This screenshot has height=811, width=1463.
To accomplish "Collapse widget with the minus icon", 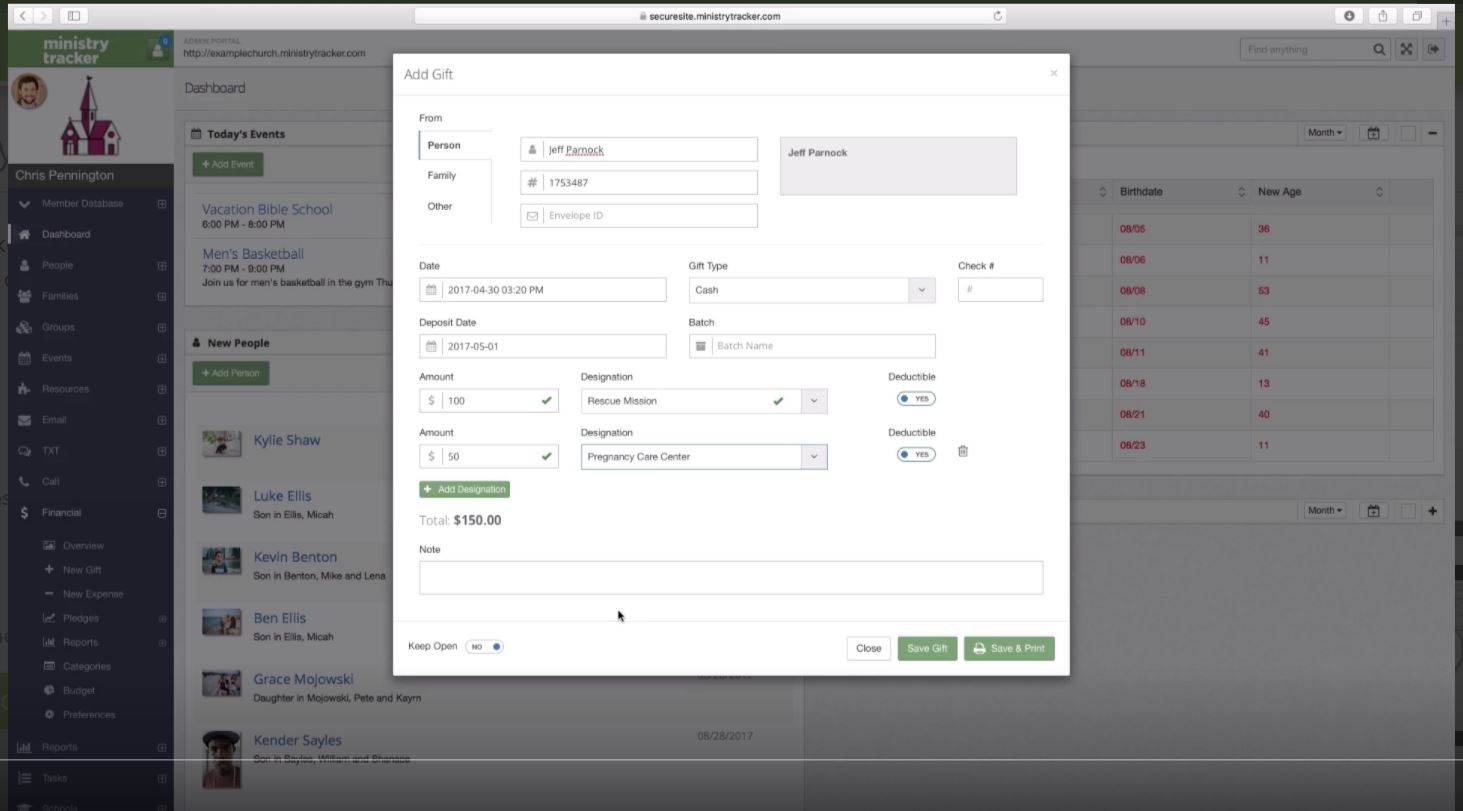I will coord(1433,133).
